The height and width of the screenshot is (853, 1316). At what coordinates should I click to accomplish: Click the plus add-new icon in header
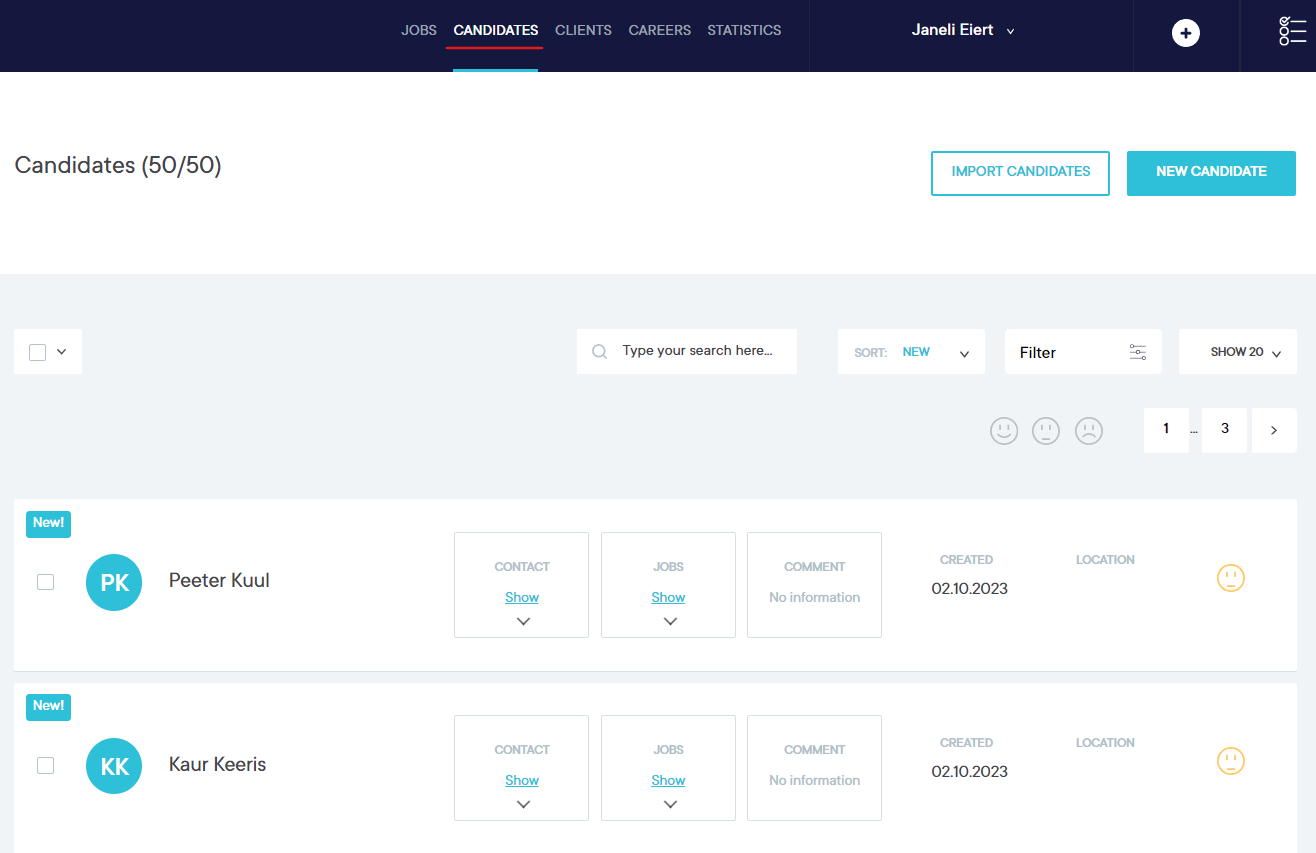tap(1185, 33)
